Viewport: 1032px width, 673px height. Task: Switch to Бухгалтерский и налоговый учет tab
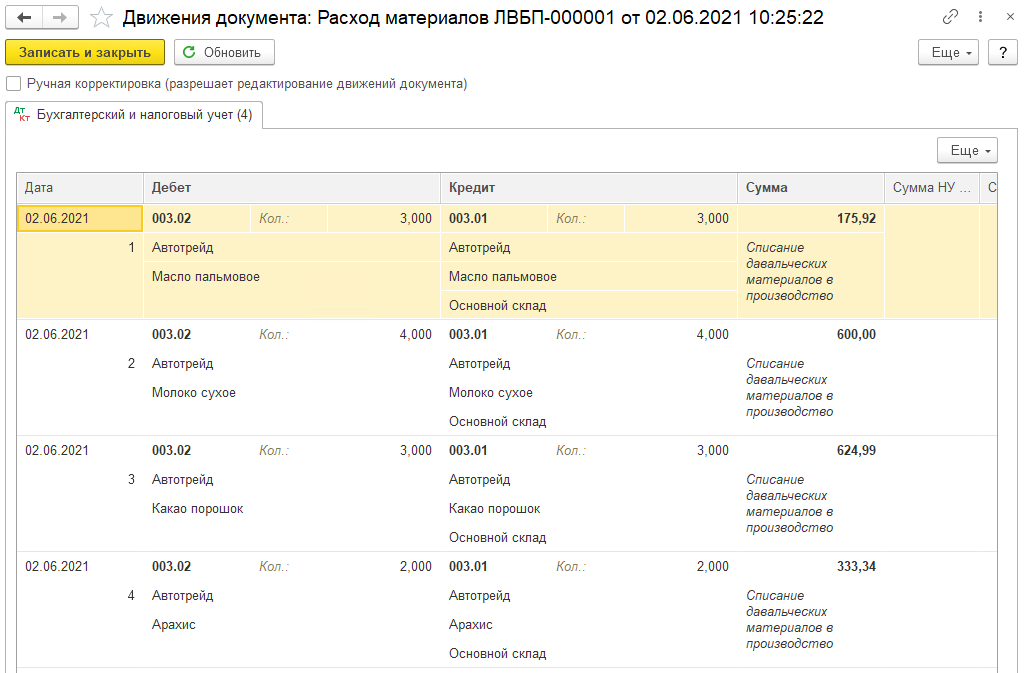[134, 114]
